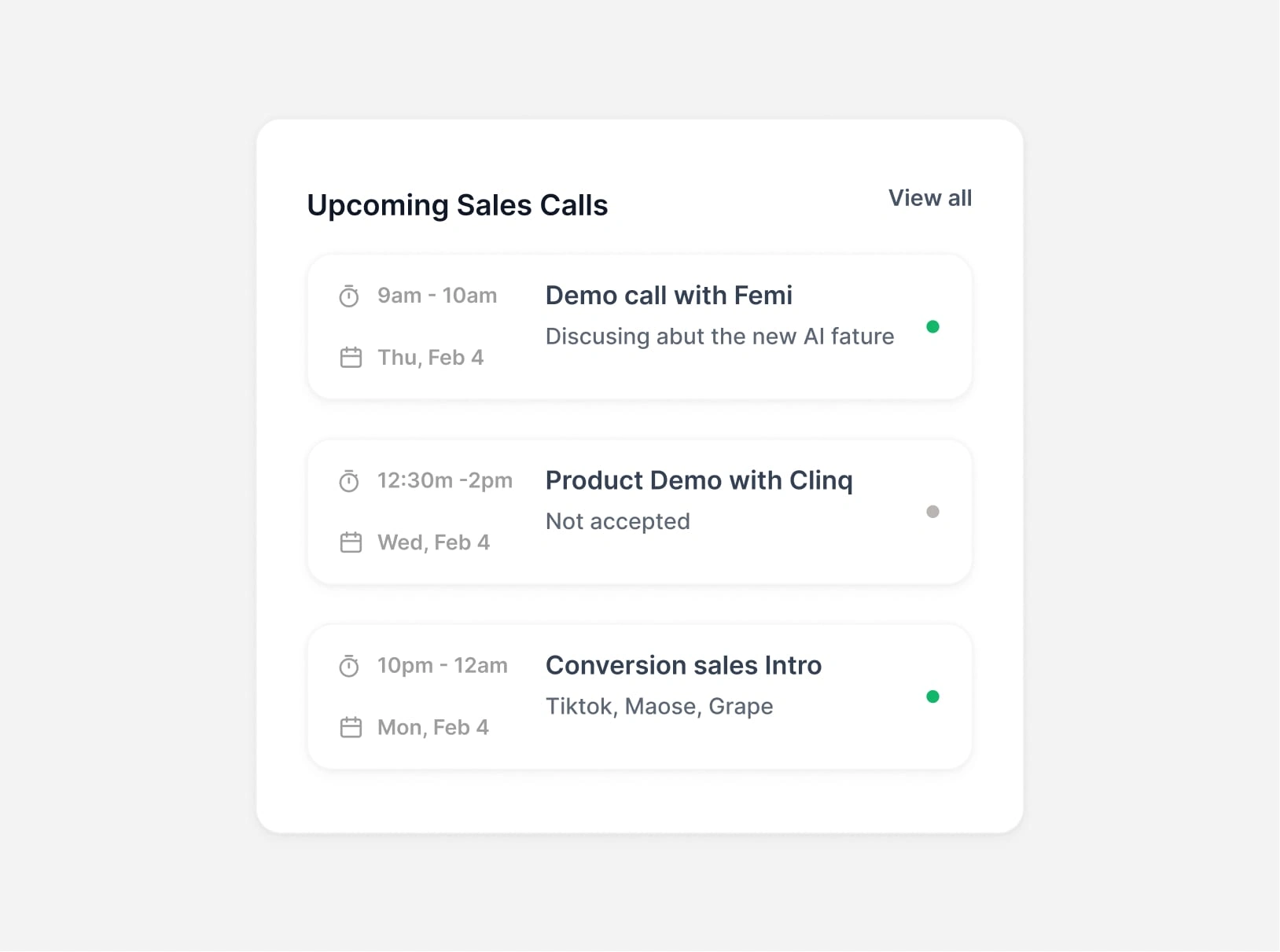Screen dimensions: 1280x952
Task: Click green status dot on Conversion sales Intro
Action: click(932, 697)
